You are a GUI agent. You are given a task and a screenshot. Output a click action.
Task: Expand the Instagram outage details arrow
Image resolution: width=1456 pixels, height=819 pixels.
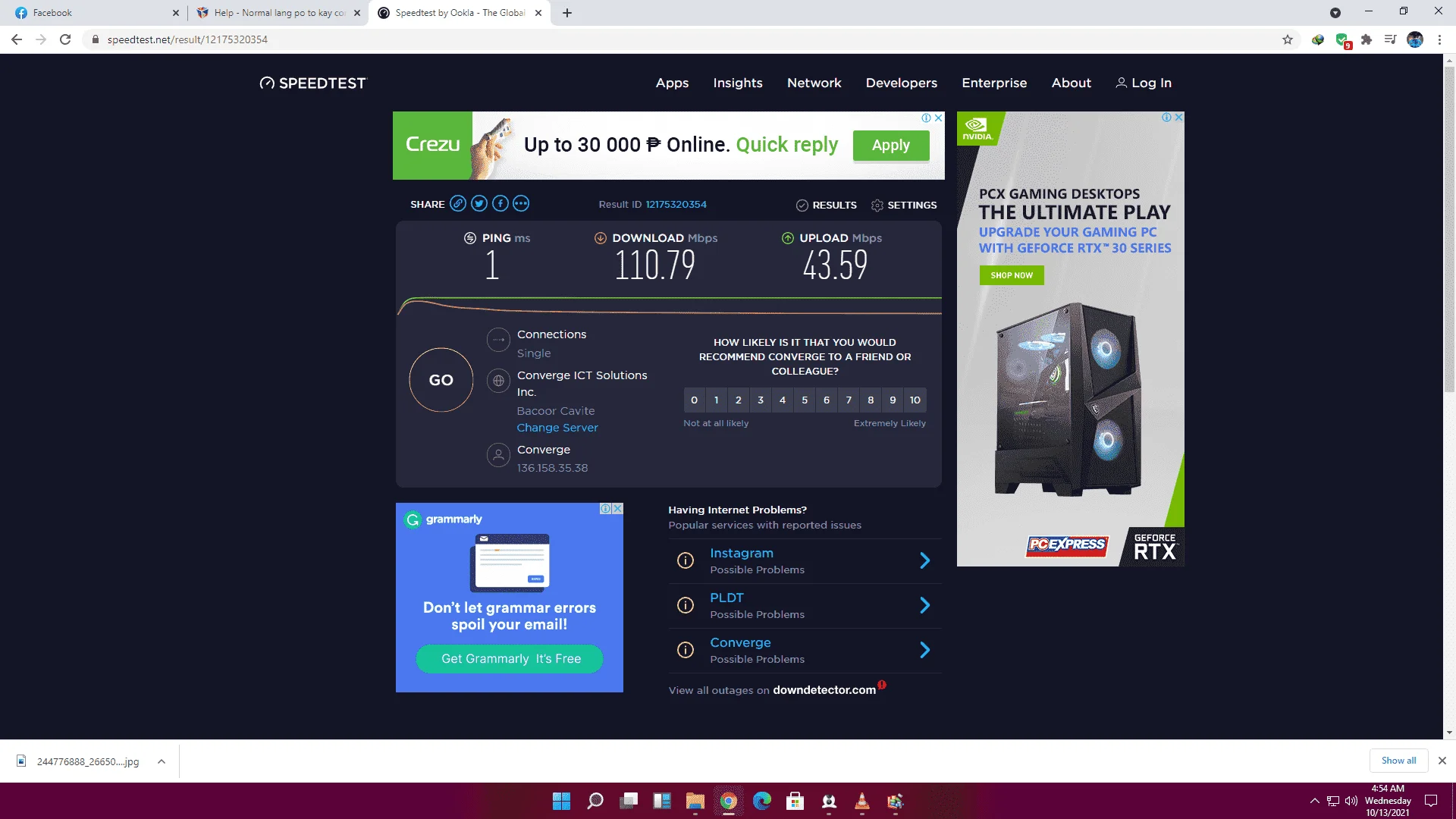click(x=925, y=560)
